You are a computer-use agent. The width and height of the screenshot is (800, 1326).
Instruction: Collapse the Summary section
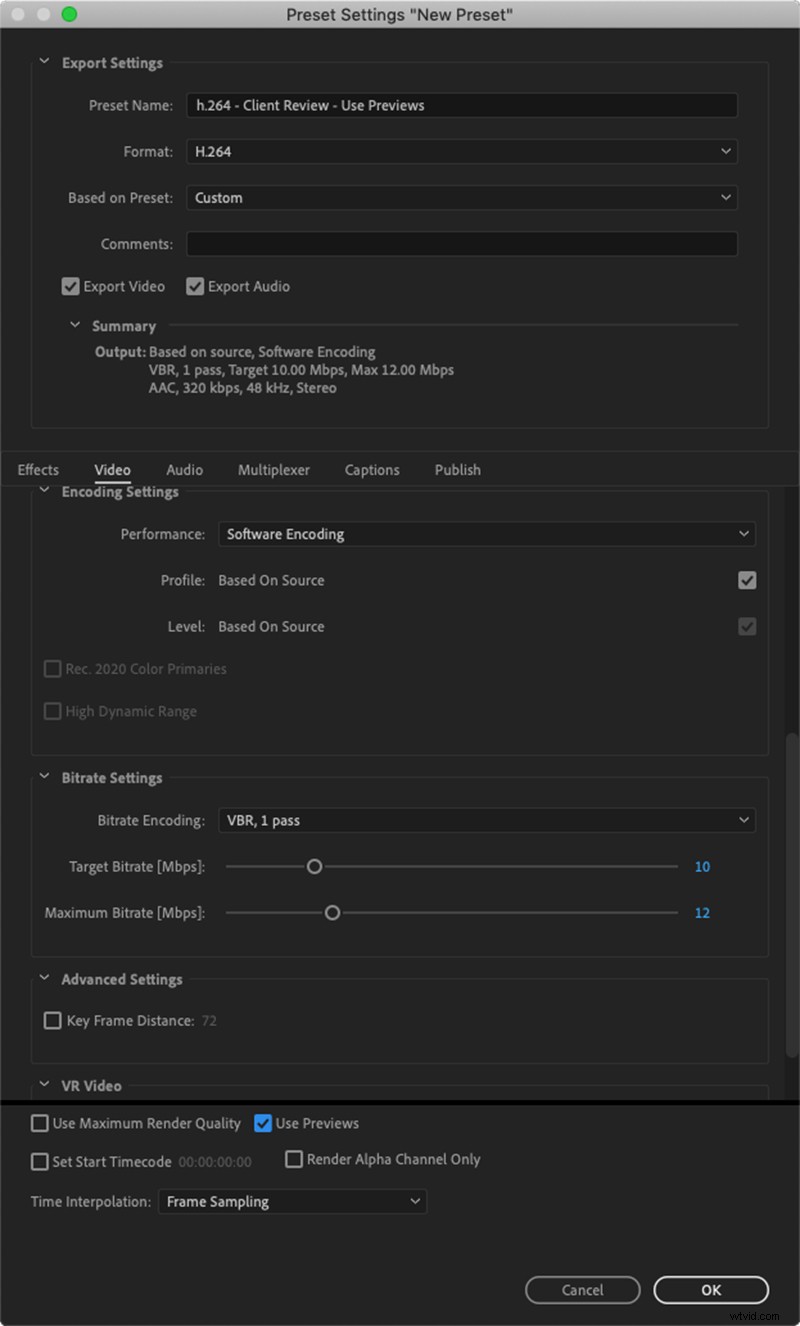click(x=74, y=325)
